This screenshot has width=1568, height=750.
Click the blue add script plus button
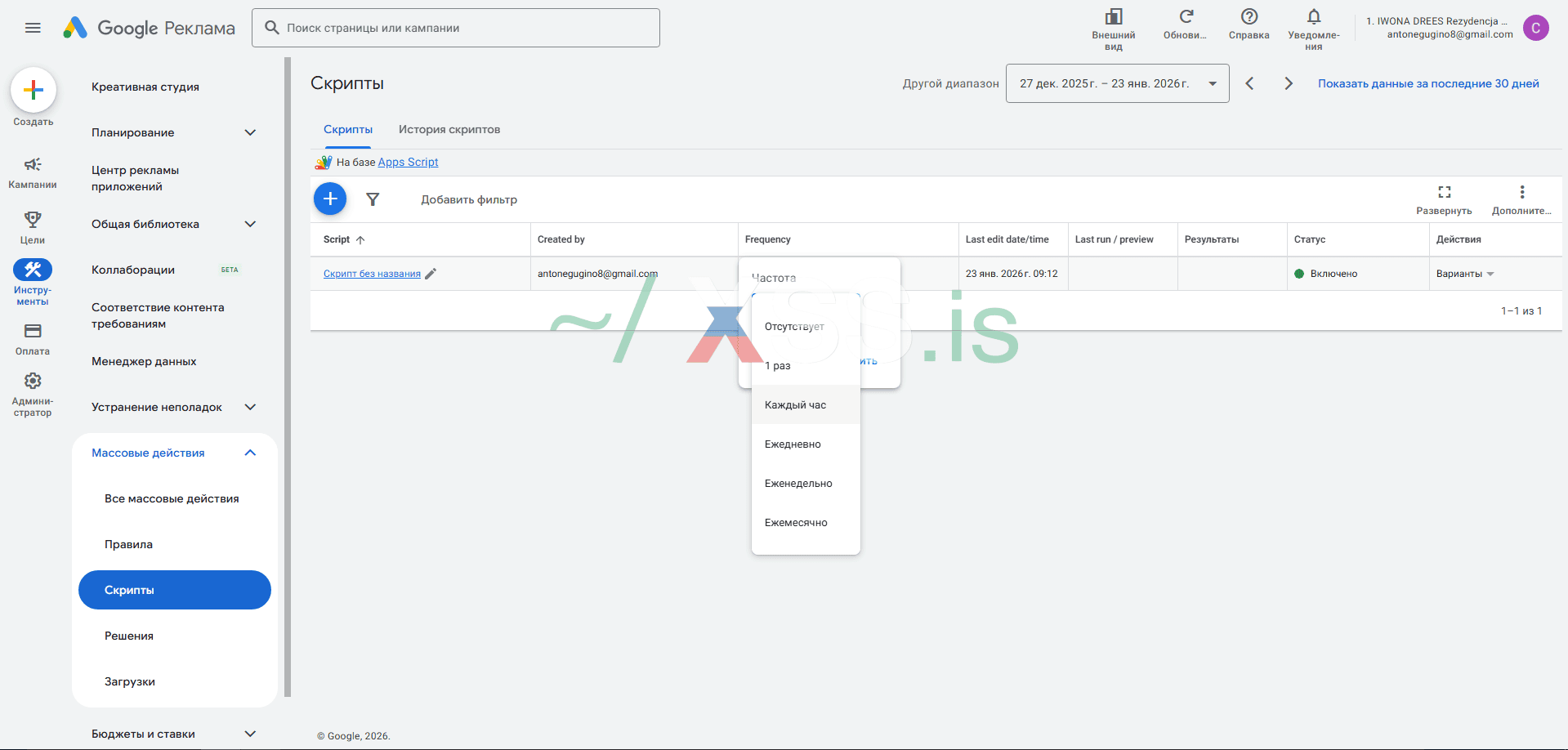tap(330, 199)
